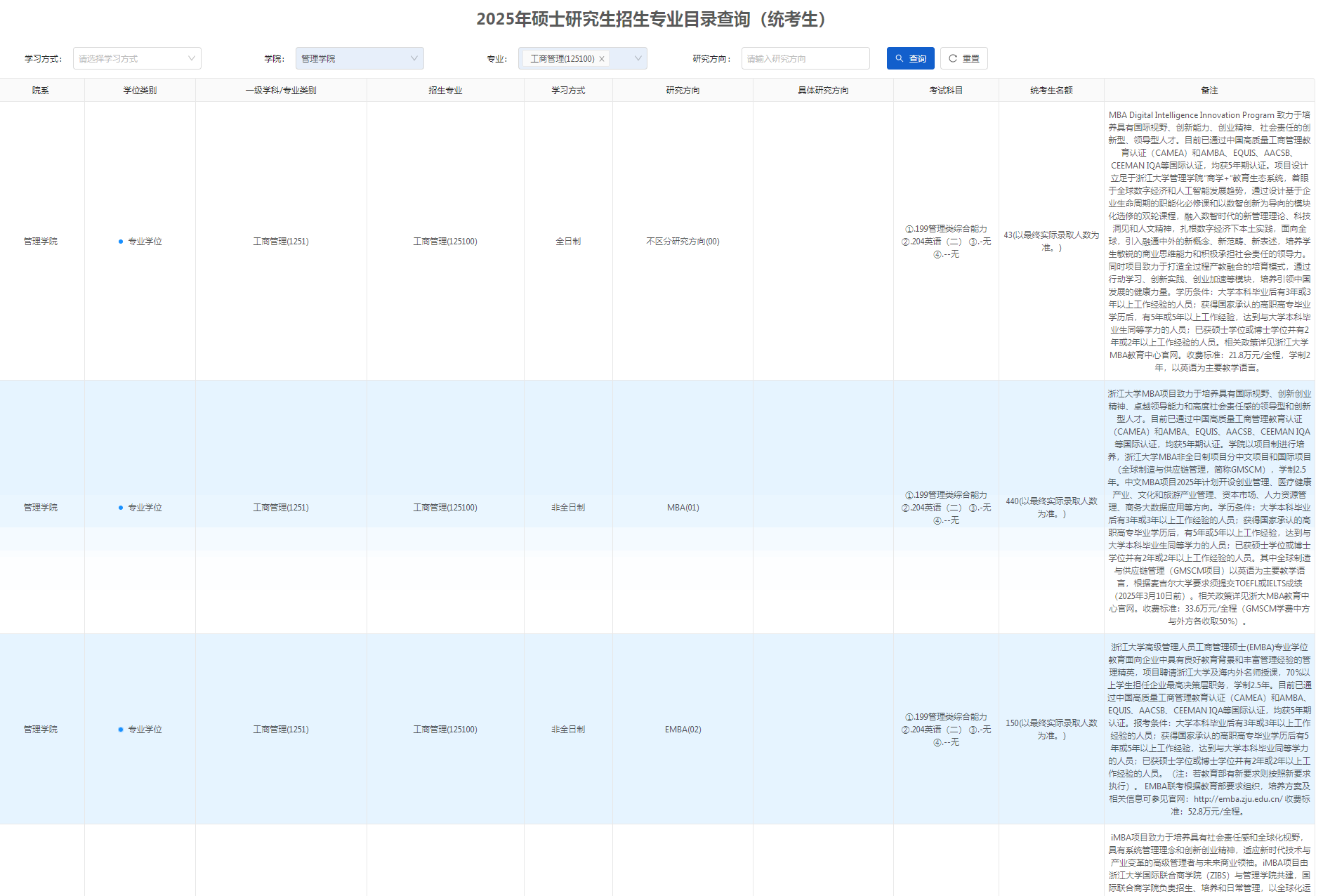Click the exam subjects cell in MBA(01) row
1323x896 pixels.
click(946, 508)
